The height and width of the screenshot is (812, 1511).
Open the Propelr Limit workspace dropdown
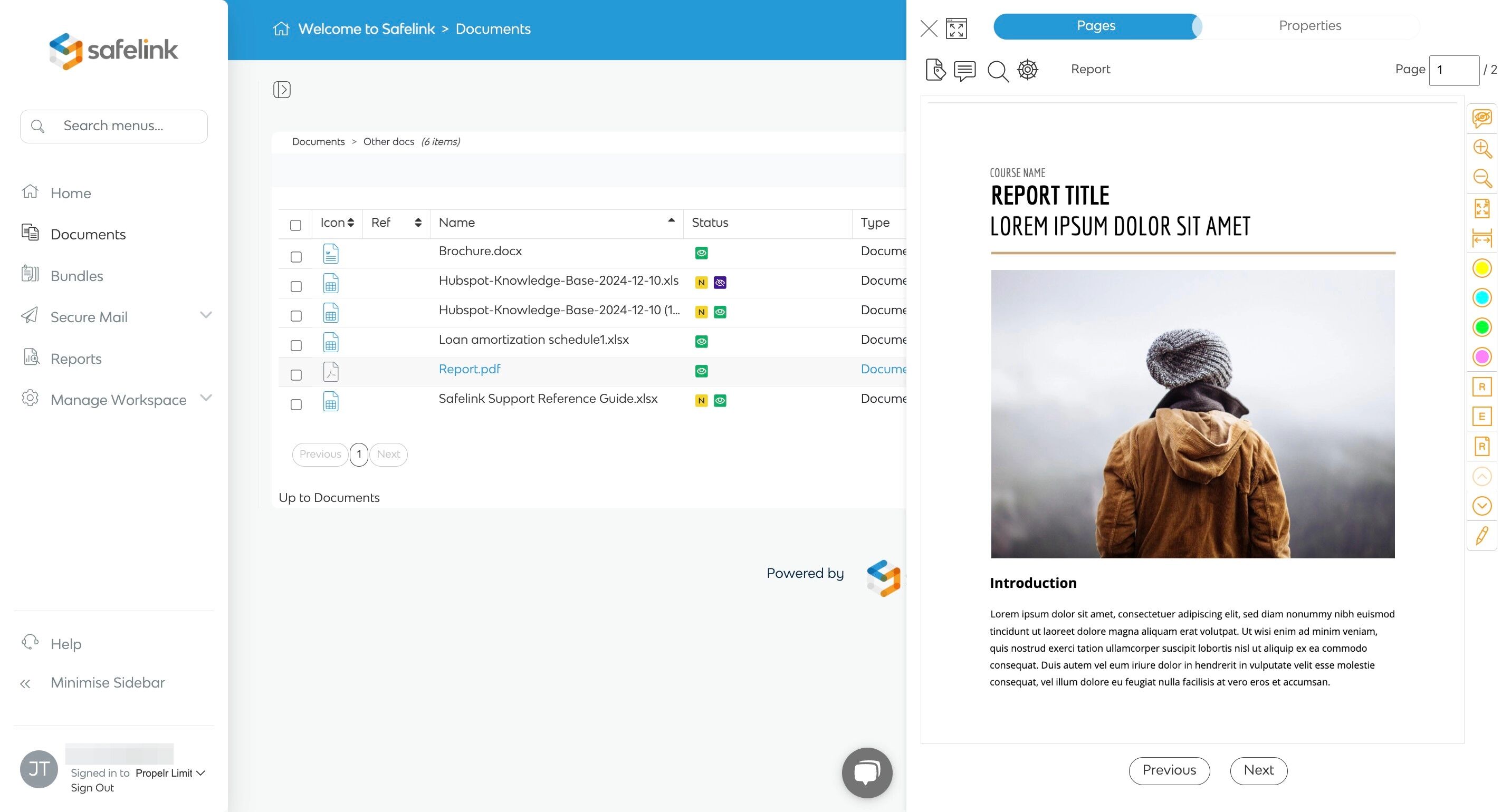click(169, 773)
